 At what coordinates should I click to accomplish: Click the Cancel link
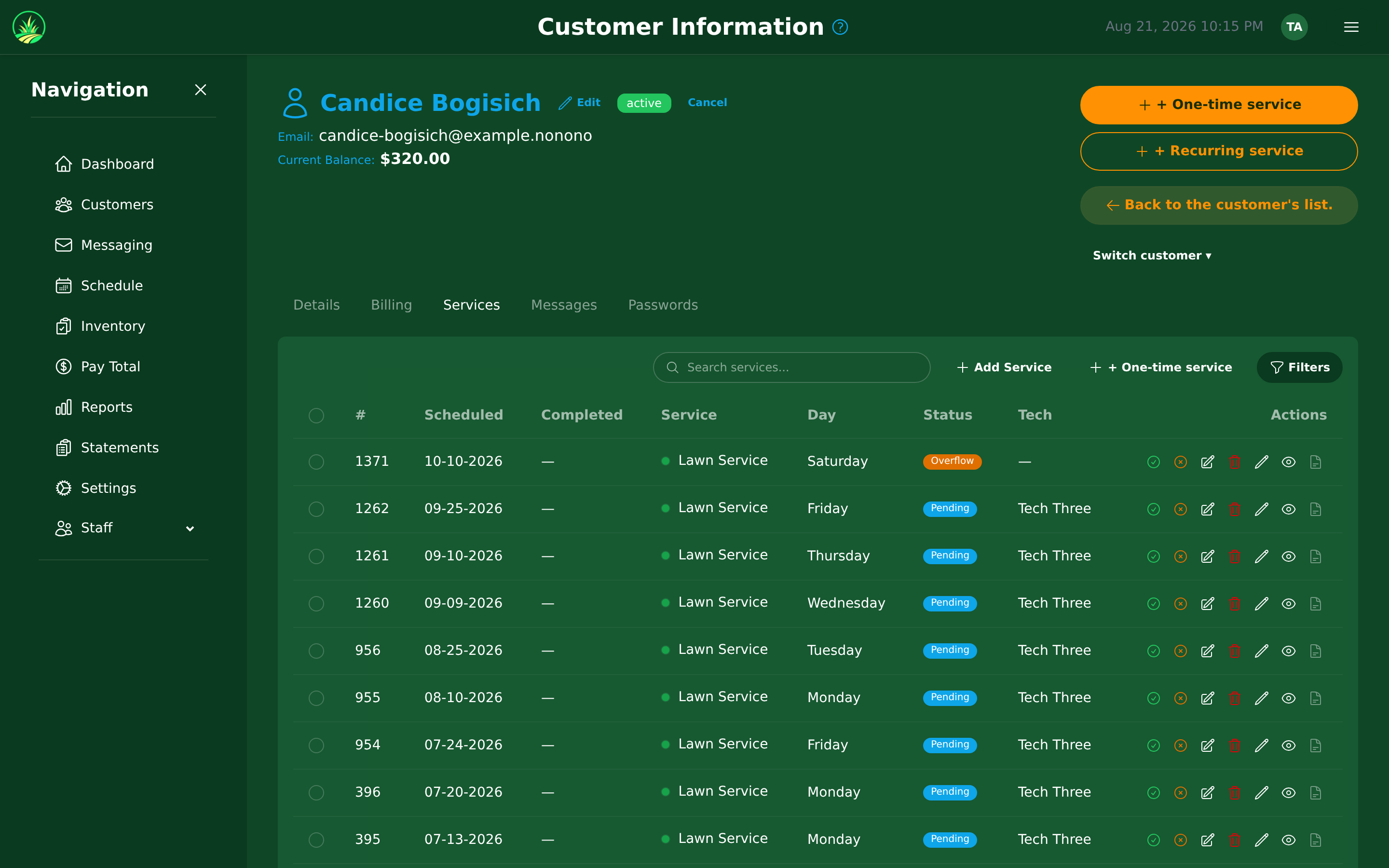(x=707, y=103)
